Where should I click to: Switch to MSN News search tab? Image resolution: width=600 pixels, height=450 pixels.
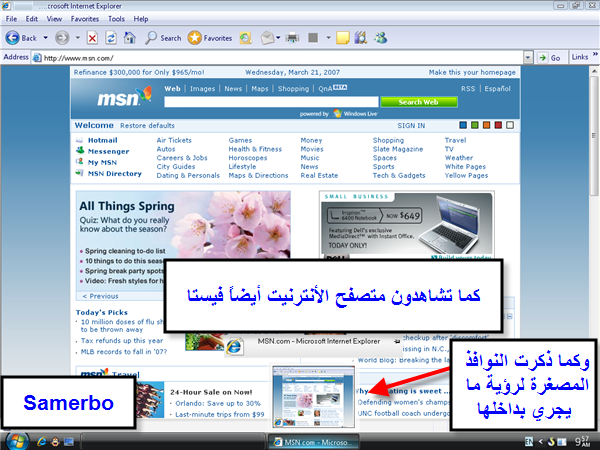[233, 89]
